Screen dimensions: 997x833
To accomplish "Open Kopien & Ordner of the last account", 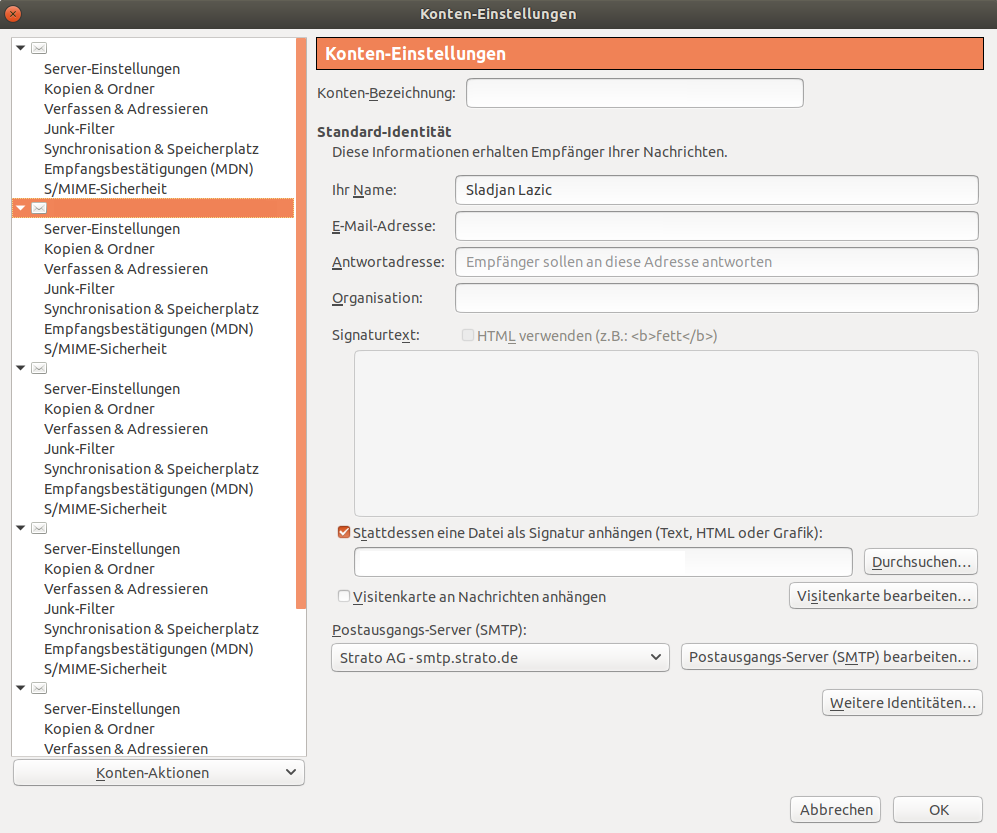I will 99,729.
